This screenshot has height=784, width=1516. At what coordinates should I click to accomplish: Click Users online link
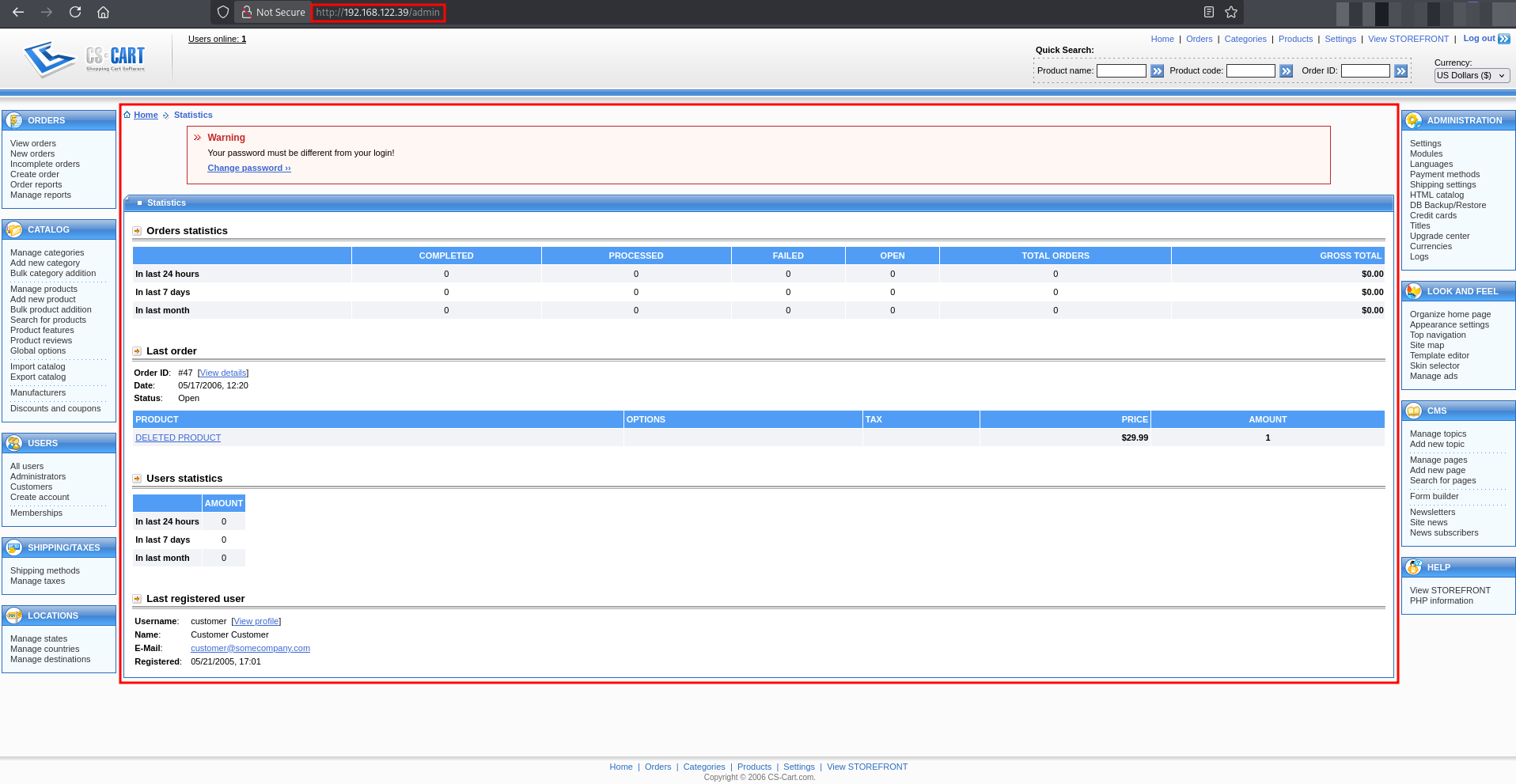pos(217,39)
